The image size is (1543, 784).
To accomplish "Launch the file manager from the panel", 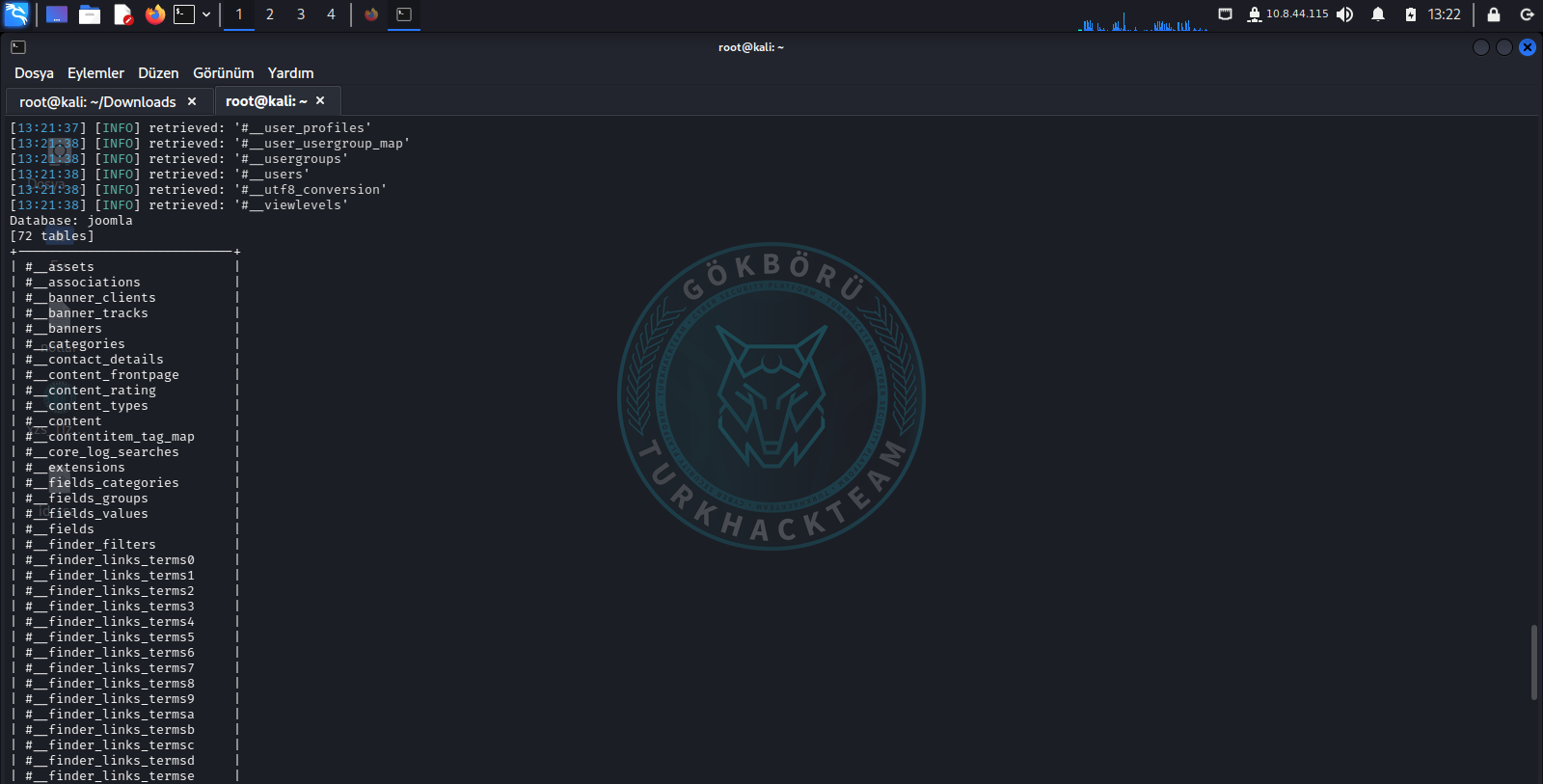I will click(90, 14).
